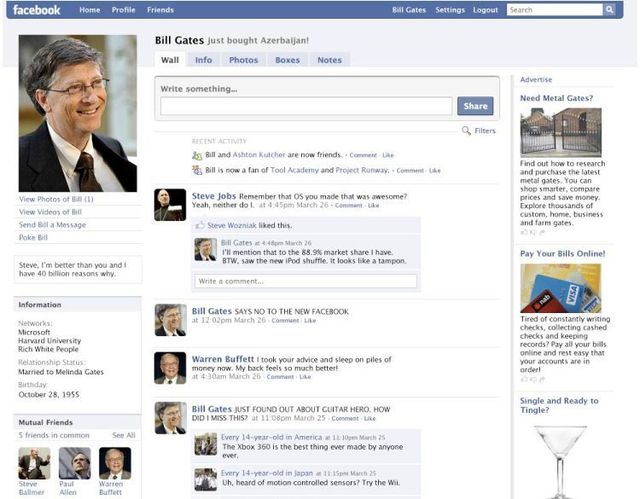
Task: Switch to the Info tab
Action: coord(203,60)
